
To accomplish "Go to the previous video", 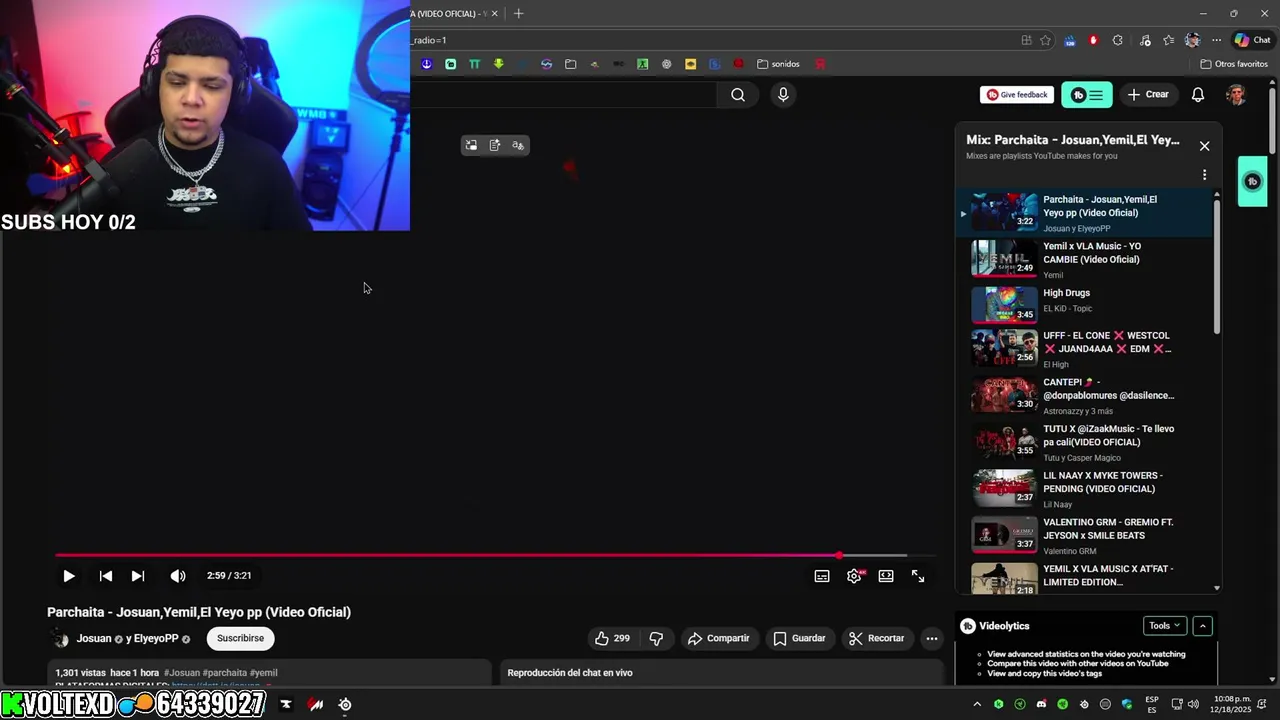I will click(106, 576).
